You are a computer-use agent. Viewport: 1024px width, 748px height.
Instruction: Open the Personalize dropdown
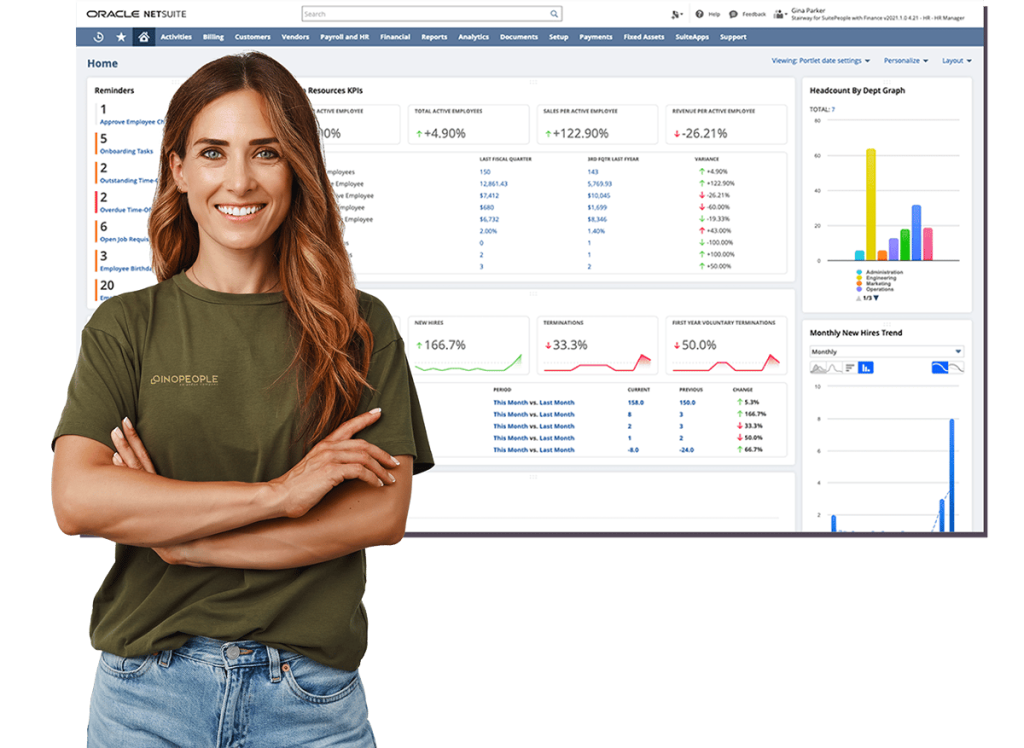click(x=903, y=60)
